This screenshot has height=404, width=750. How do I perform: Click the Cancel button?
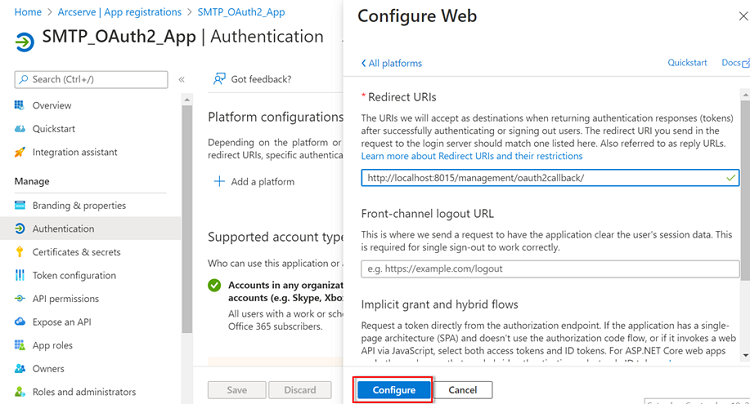click(x=463, y=390)
